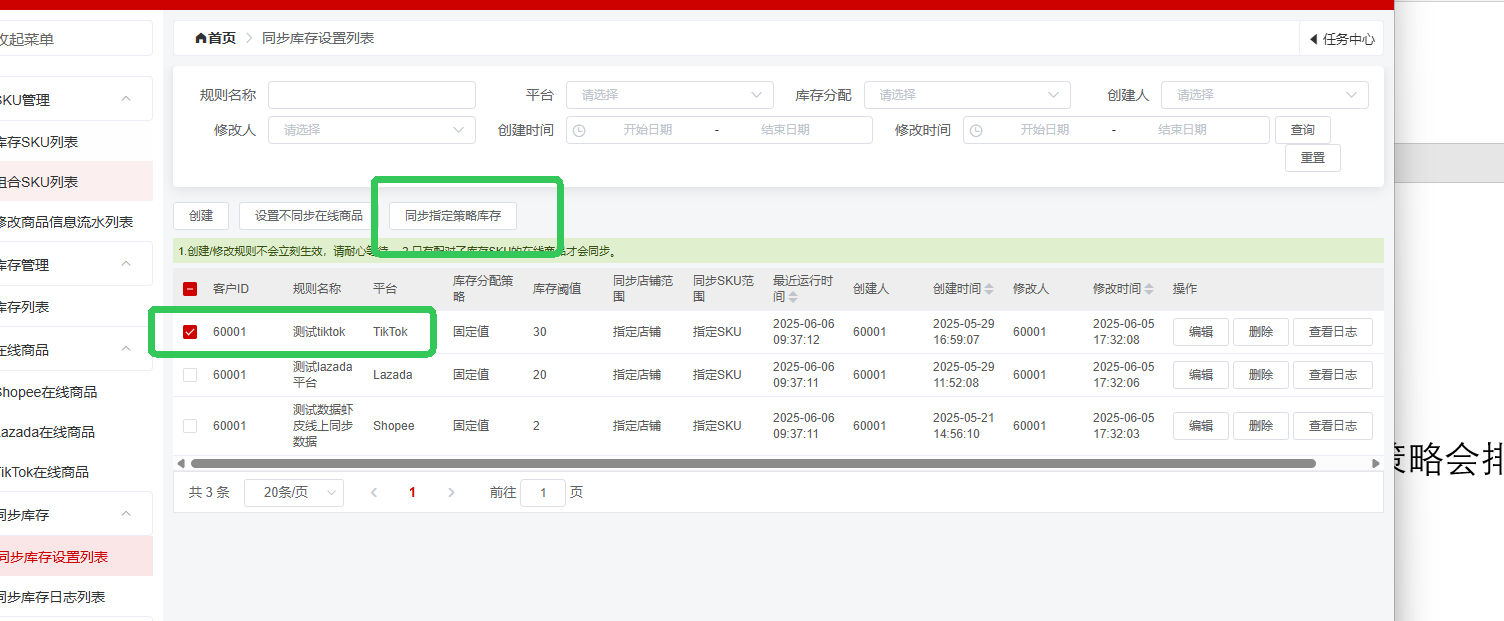Click the home icon in breadcrumb
The height and width of the screenshot is (621, 1504).
point(201,39)
